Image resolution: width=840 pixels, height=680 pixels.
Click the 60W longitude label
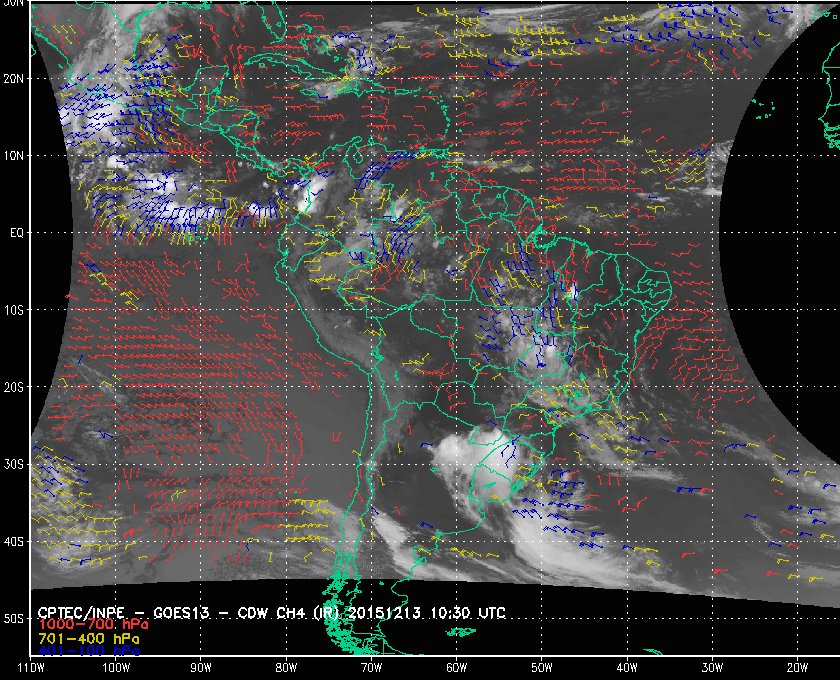point(456,668)
